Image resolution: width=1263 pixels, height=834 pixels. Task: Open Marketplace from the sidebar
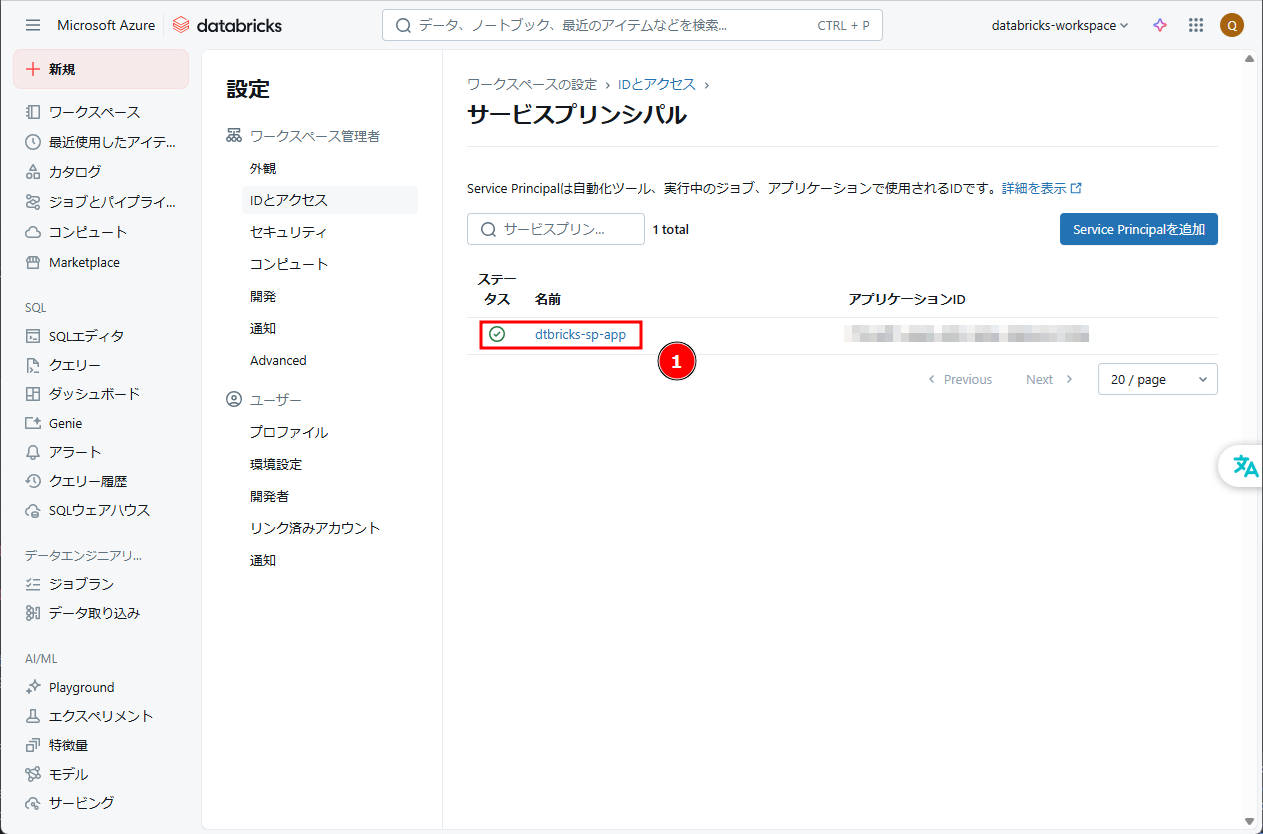point(84,262)
